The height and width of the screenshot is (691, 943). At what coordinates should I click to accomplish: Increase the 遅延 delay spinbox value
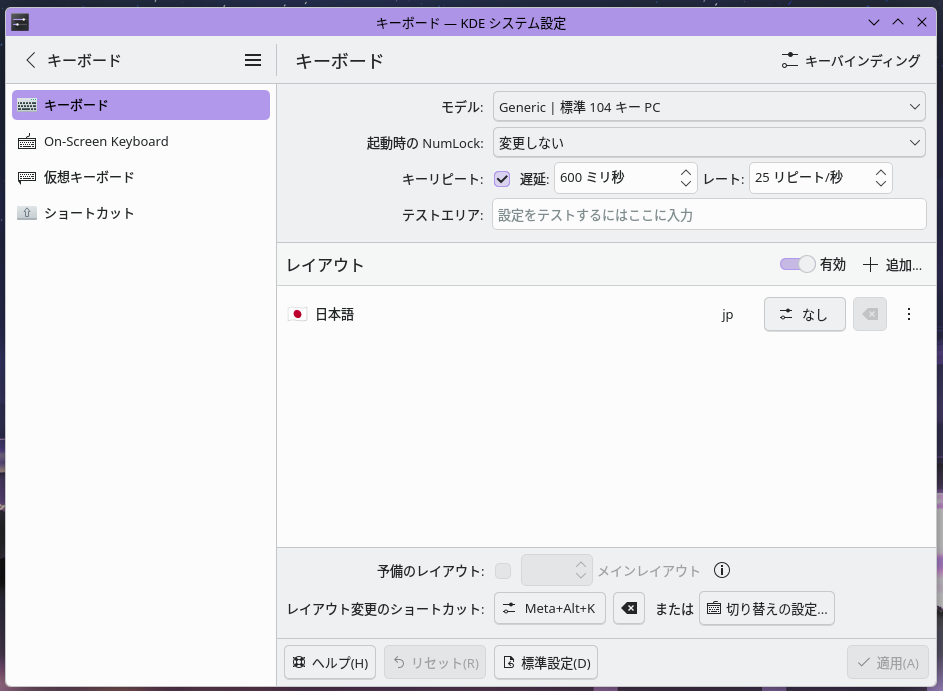686,173
